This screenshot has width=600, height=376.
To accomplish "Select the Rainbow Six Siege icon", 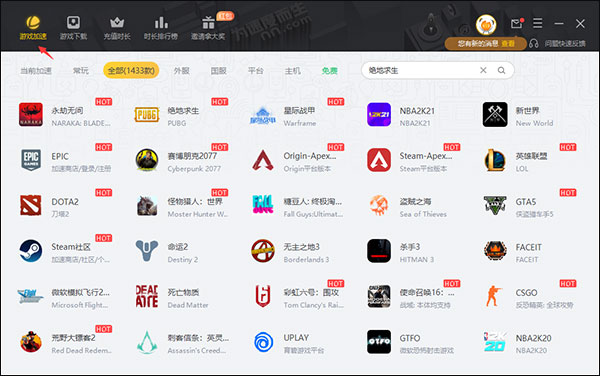I will tap(263, 296).
